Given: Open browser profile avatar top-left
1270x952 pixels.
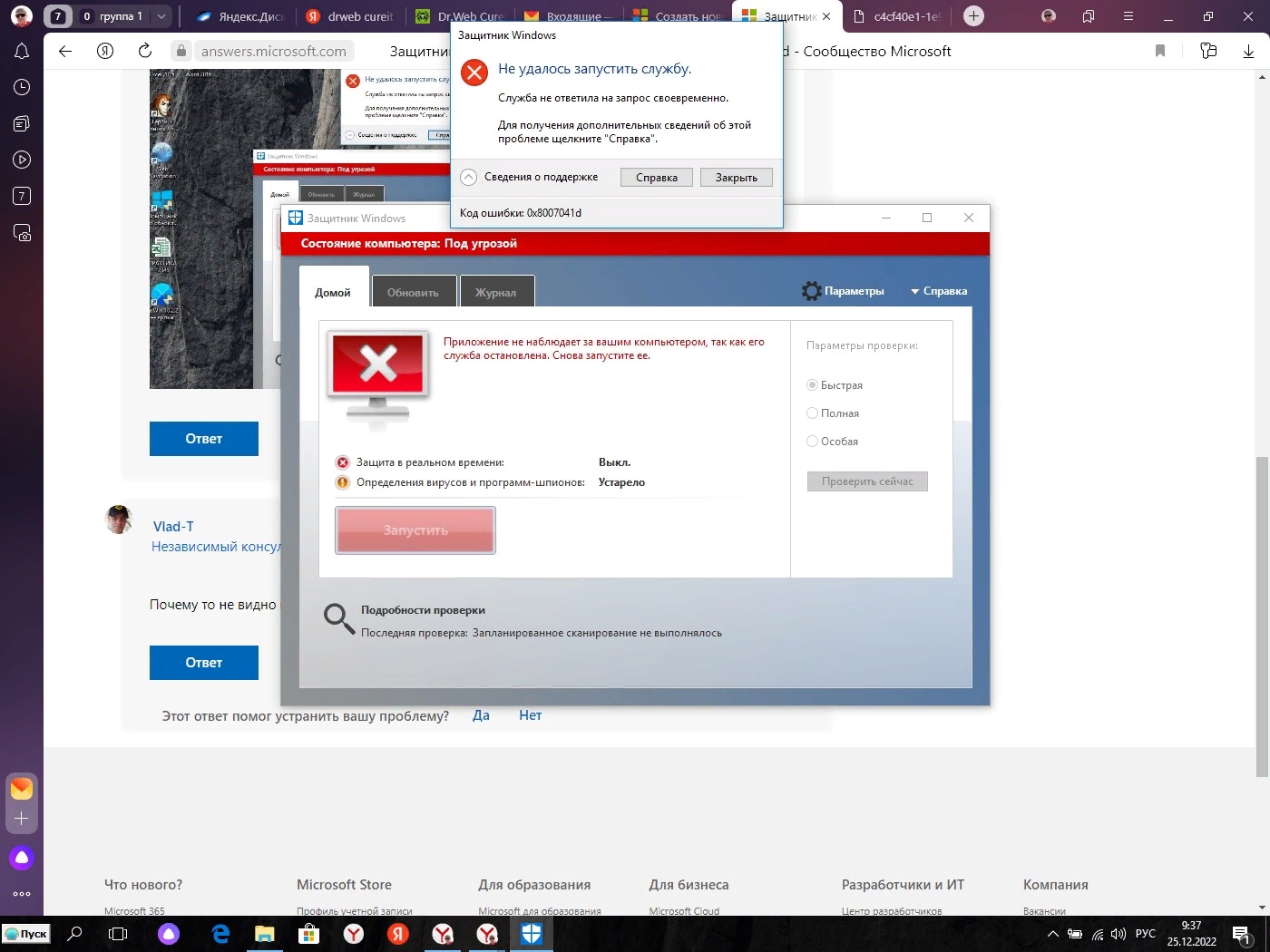Looking at the screenshot, I should [x=22, y=16].
